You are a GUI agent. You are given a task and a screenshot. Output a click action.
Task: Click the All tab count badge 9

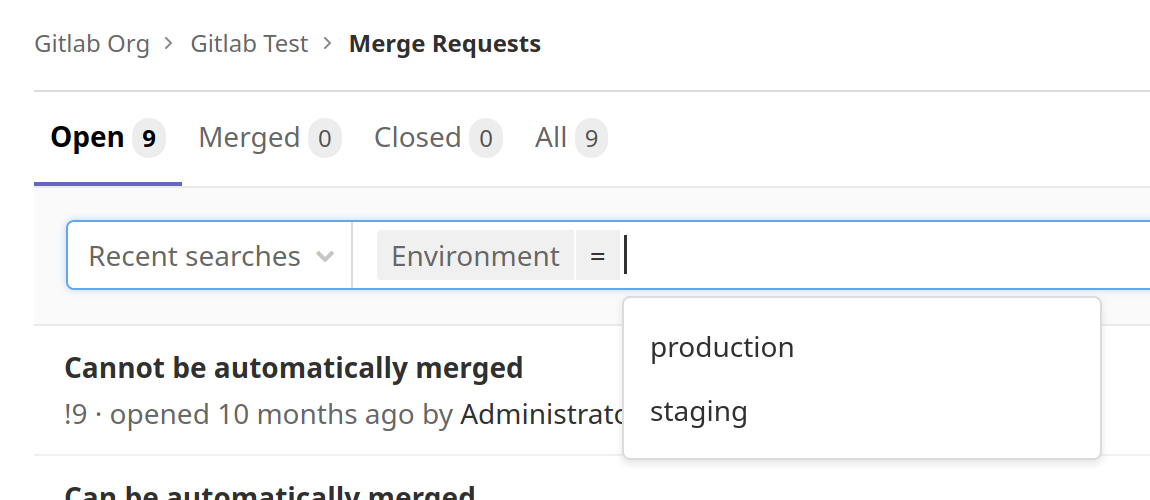coord(591,138)
